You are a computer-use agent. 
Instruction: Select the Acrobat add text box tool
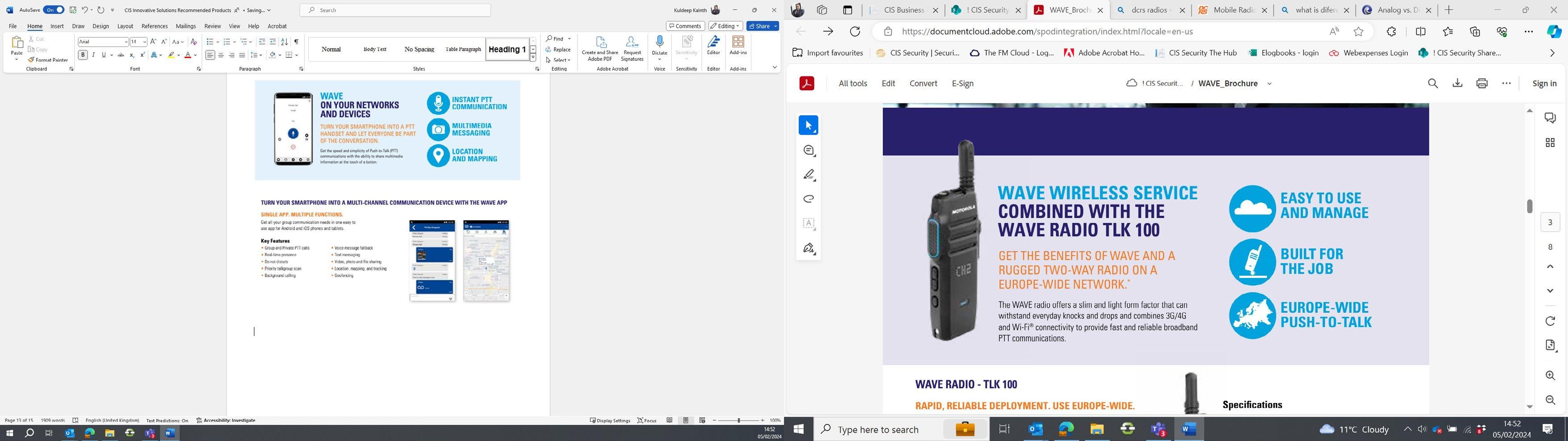point(809,223)
